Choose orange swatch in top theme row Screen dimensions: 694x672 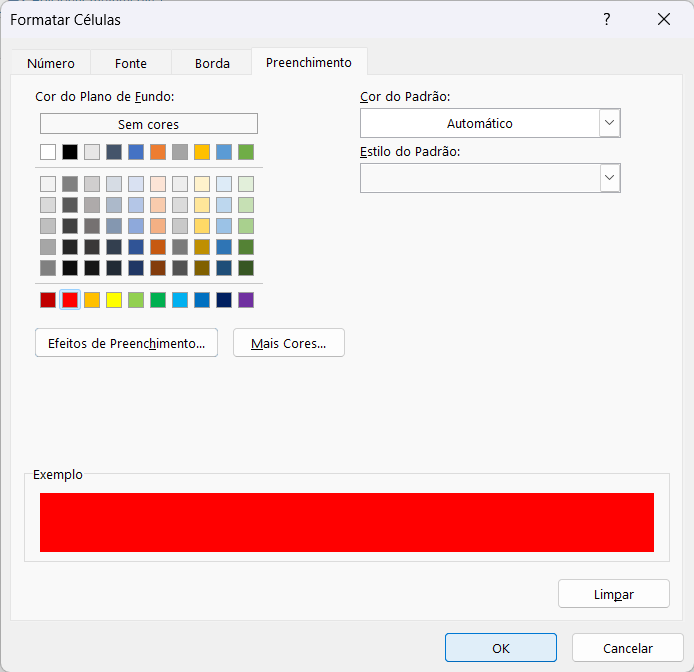pyautogui.click(x=158, y=152)
